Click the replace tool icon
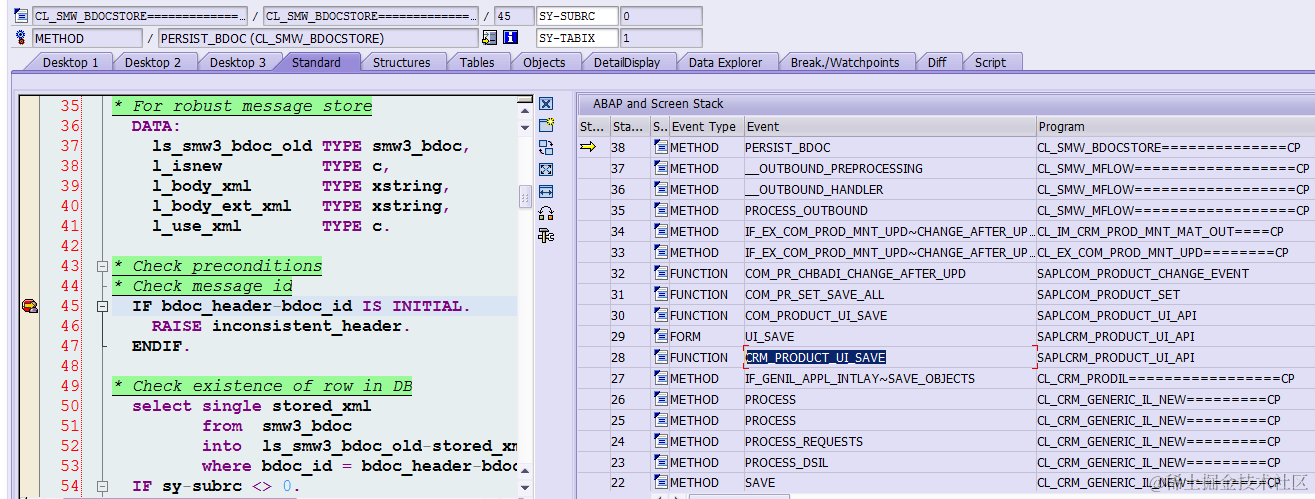The height and width of the screenshot is (499, 1315). [x=546, y=147]
